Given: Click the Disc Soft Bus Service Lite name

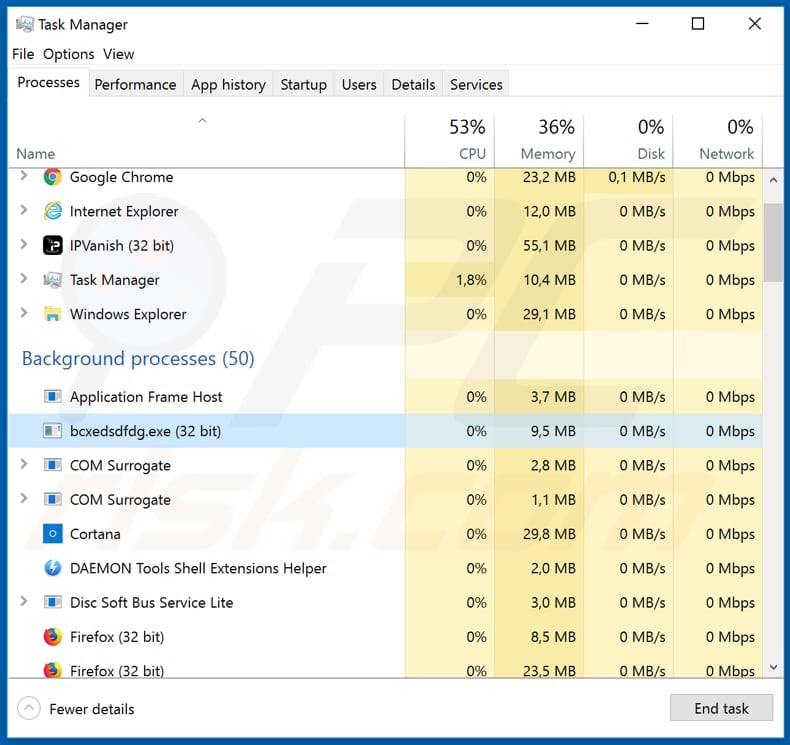Looking at the screenshot, I should pyautogui.click(x=152, y=602).
